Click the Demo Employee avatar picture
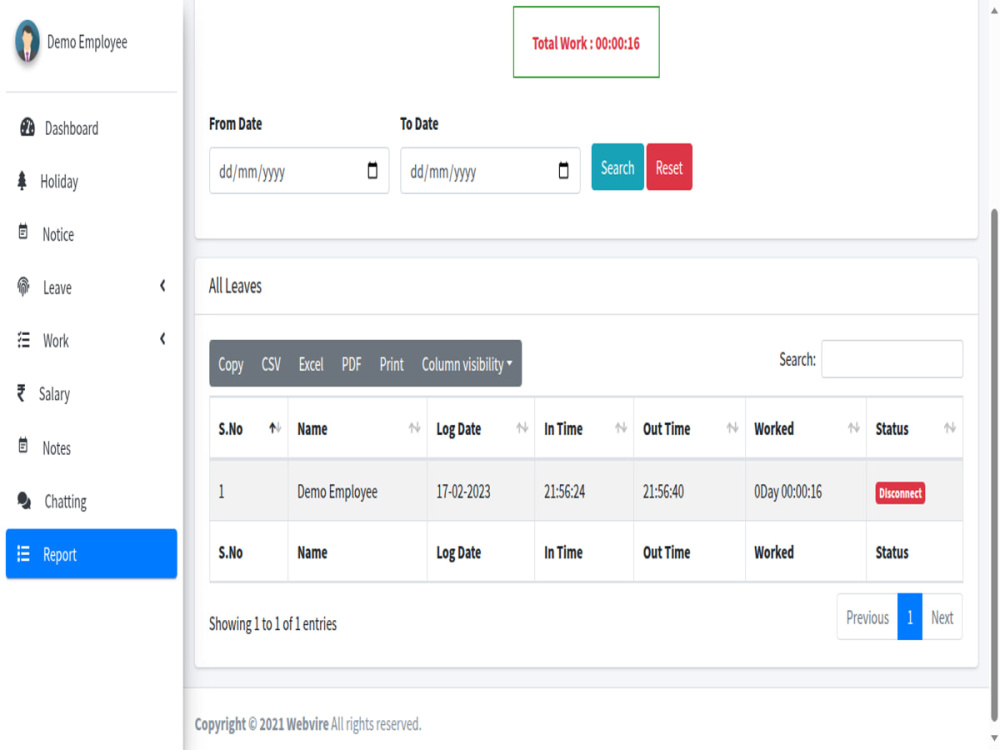This screenshot has height=750, width=1000. 27,41
